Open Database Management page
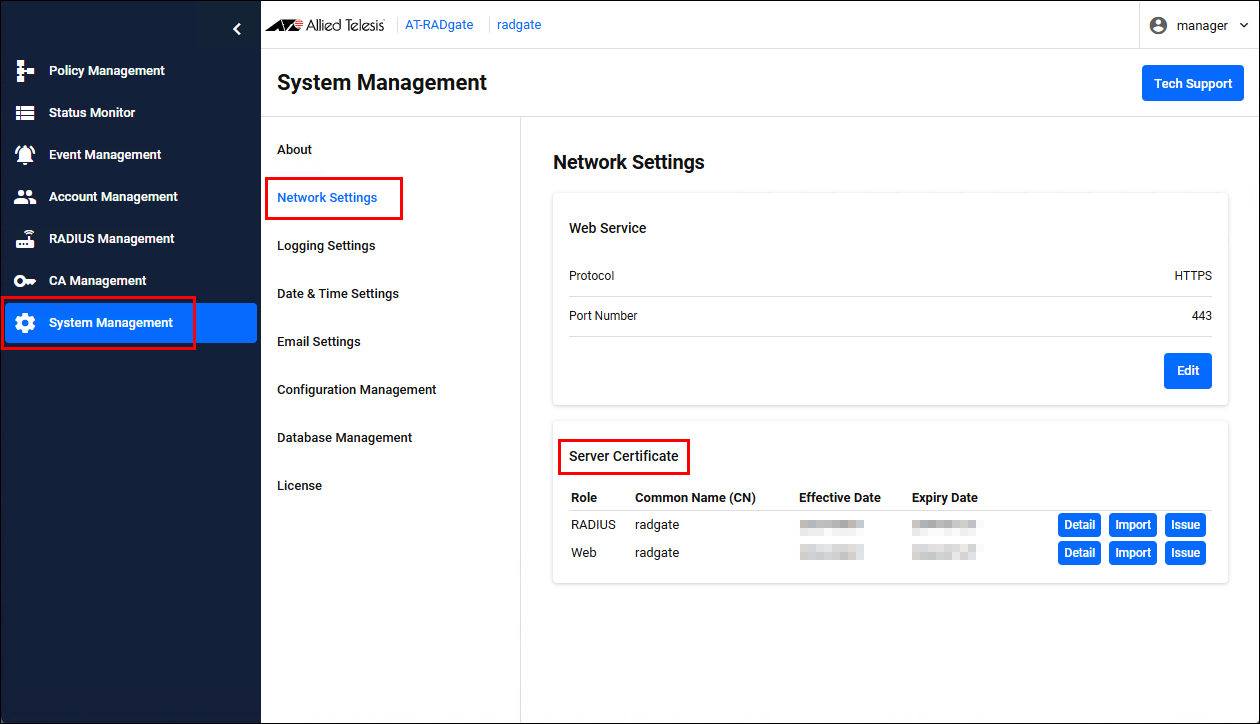Viewport: 1260px width, 724px height. (345, 438)
